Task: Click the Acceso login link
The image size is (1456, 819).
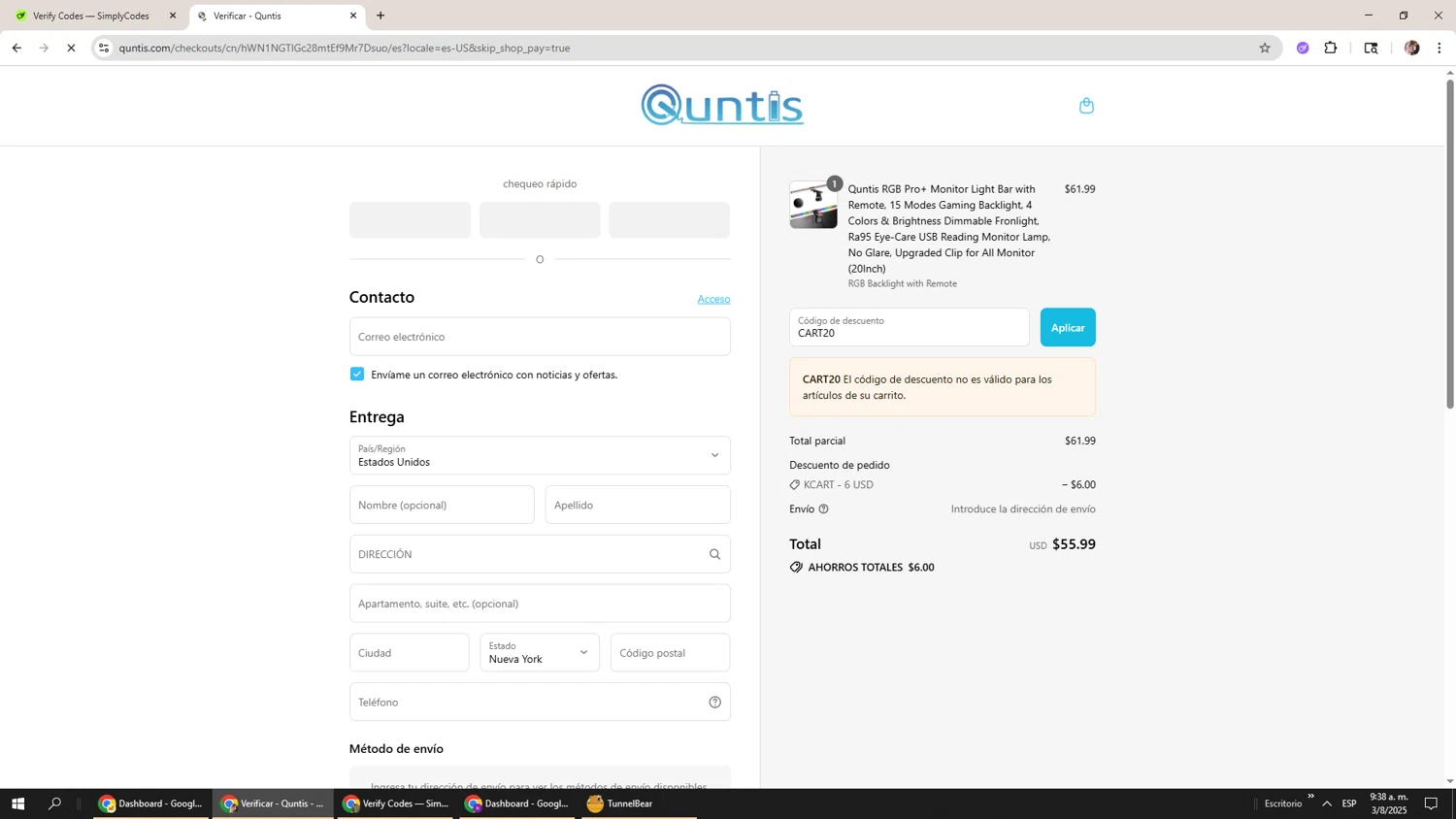Action: [713, 299]
